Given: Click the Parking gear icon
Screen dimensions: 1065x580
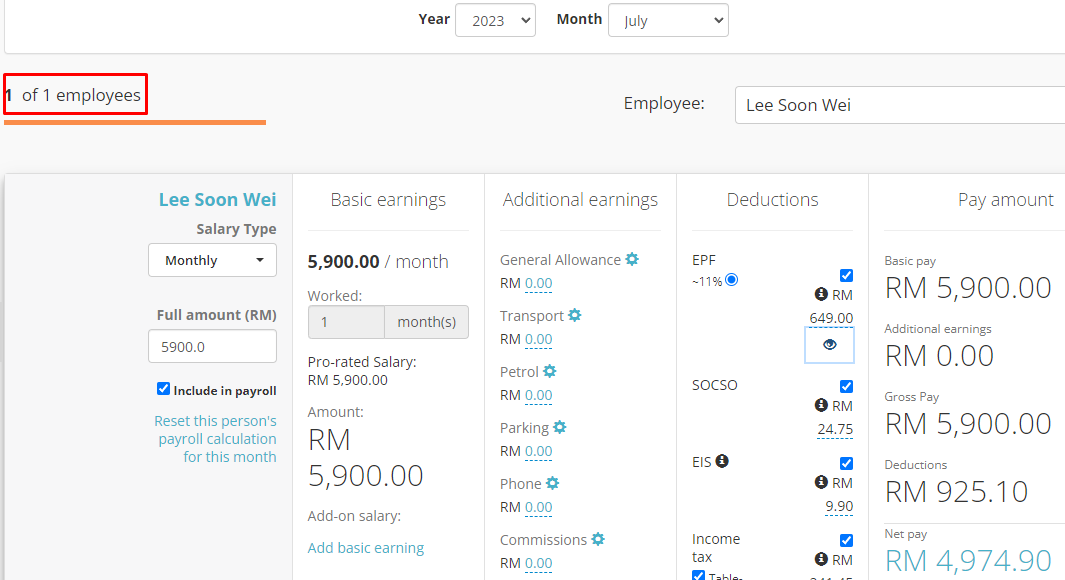Looking at the screenshot, I should pos(560,427).
